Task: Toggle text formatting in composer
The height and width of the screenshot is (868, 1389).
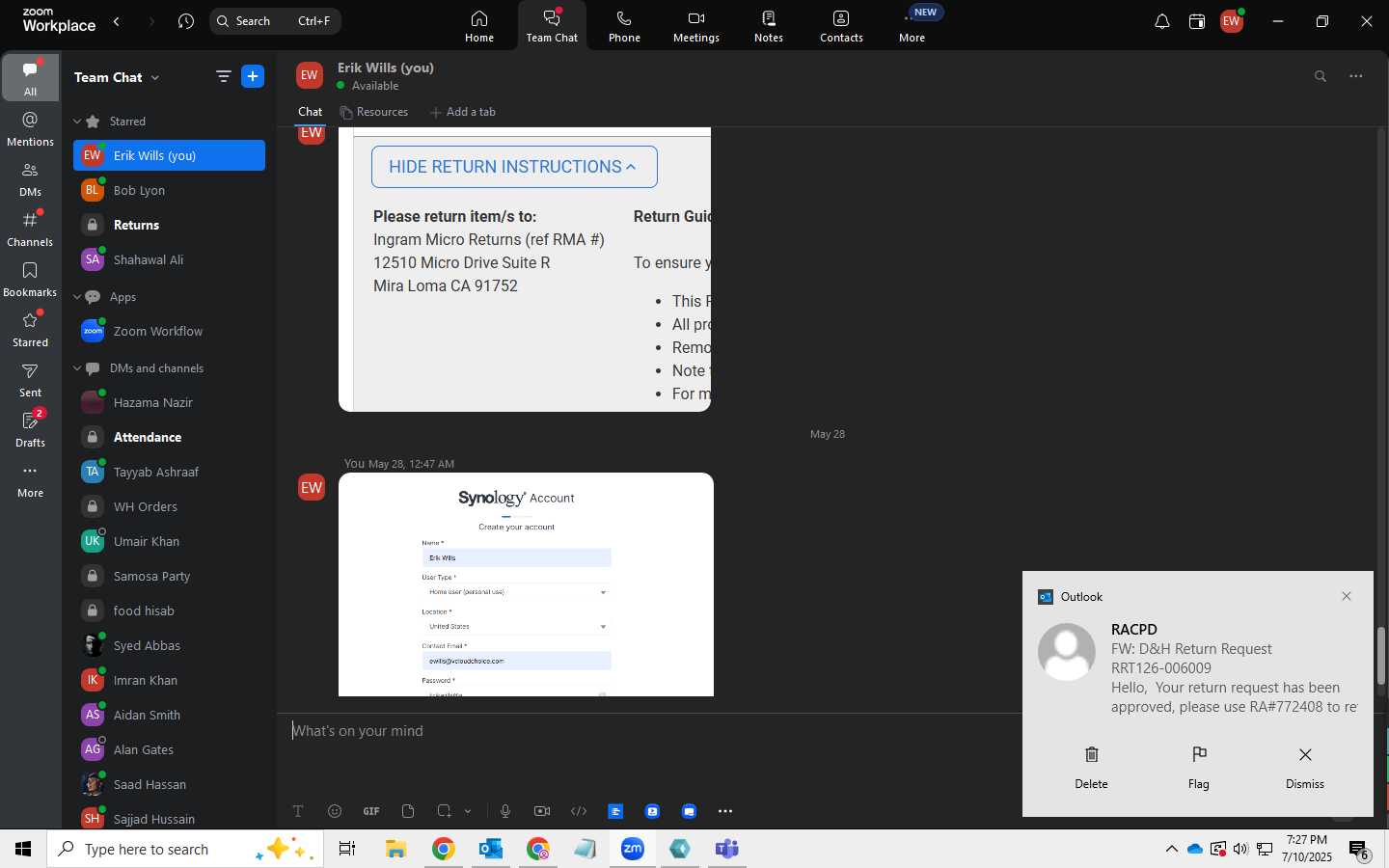Action: 298,811
